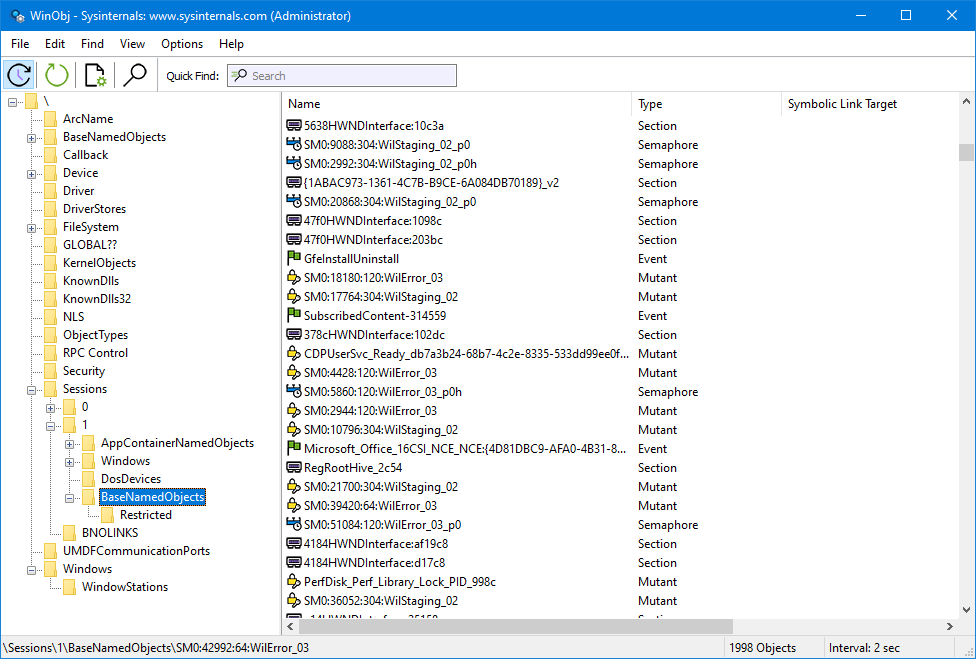Click the KernelObjects folder icon in the tree

(52, 262)
